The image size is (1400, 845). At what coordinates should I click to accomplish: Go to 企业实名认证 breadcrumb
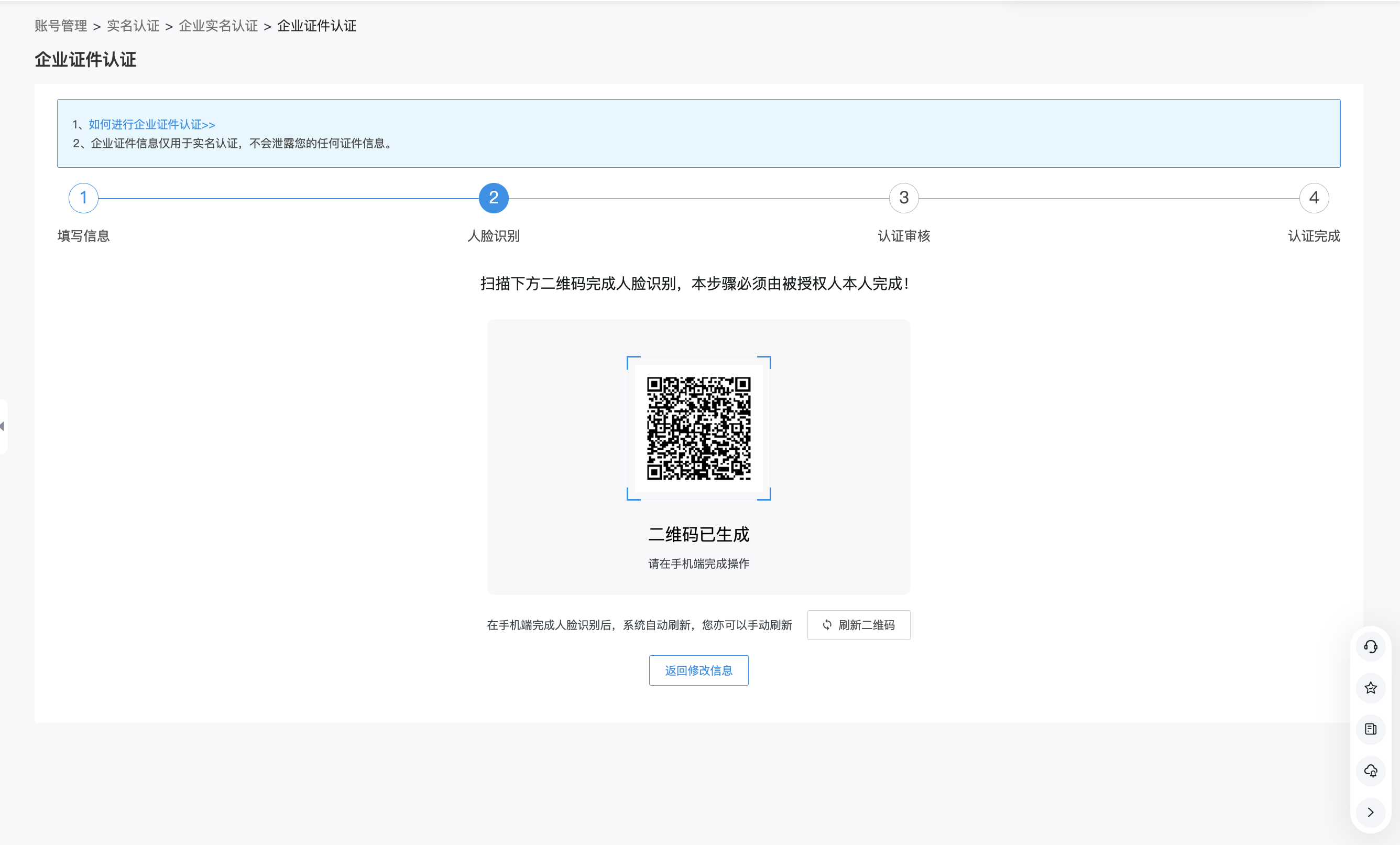pos(218,26)
